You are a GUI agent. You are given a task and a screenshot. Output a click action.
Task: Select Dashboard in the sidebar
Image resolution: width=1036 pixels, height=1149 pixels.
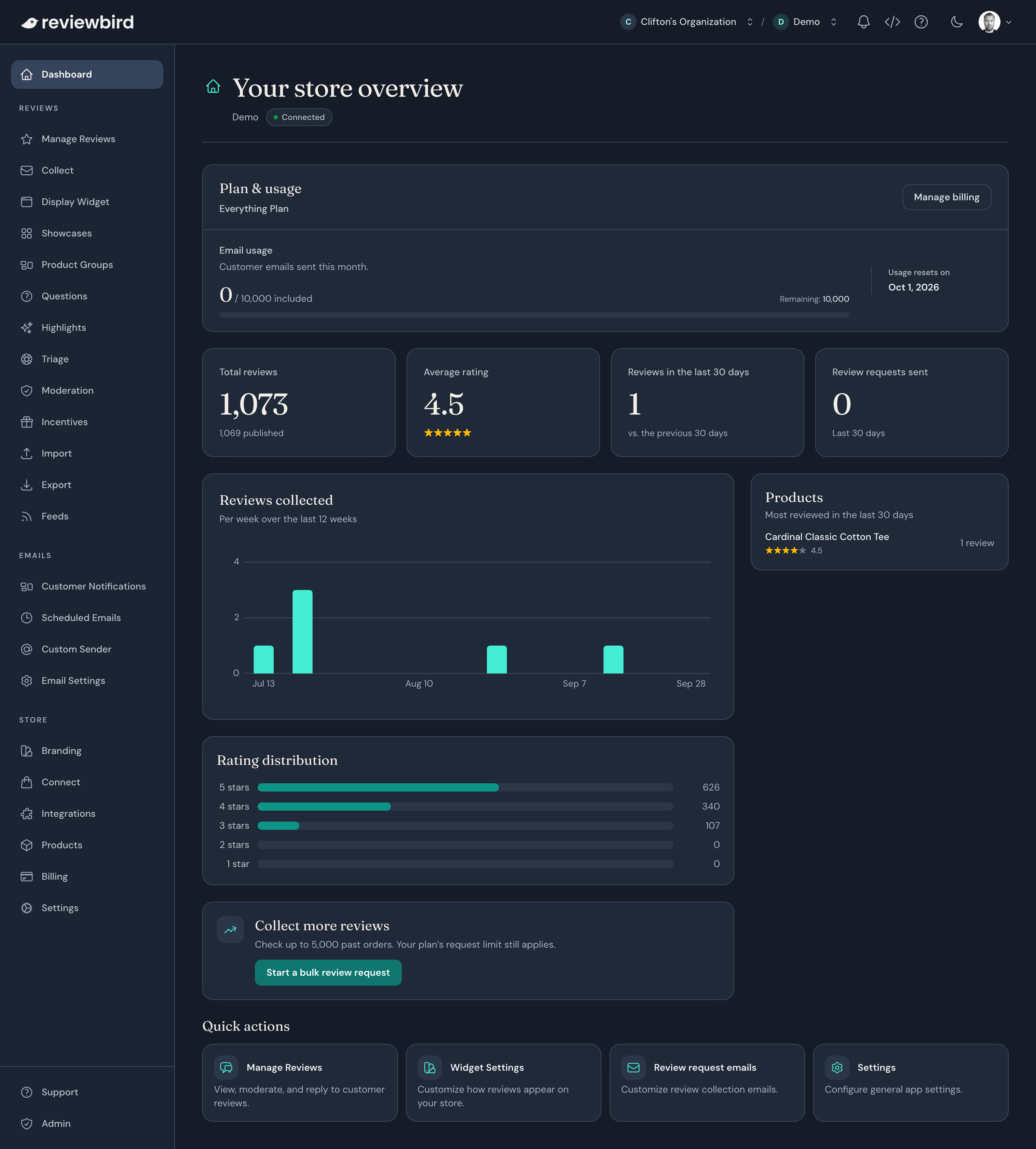click(x=87, y=75)
